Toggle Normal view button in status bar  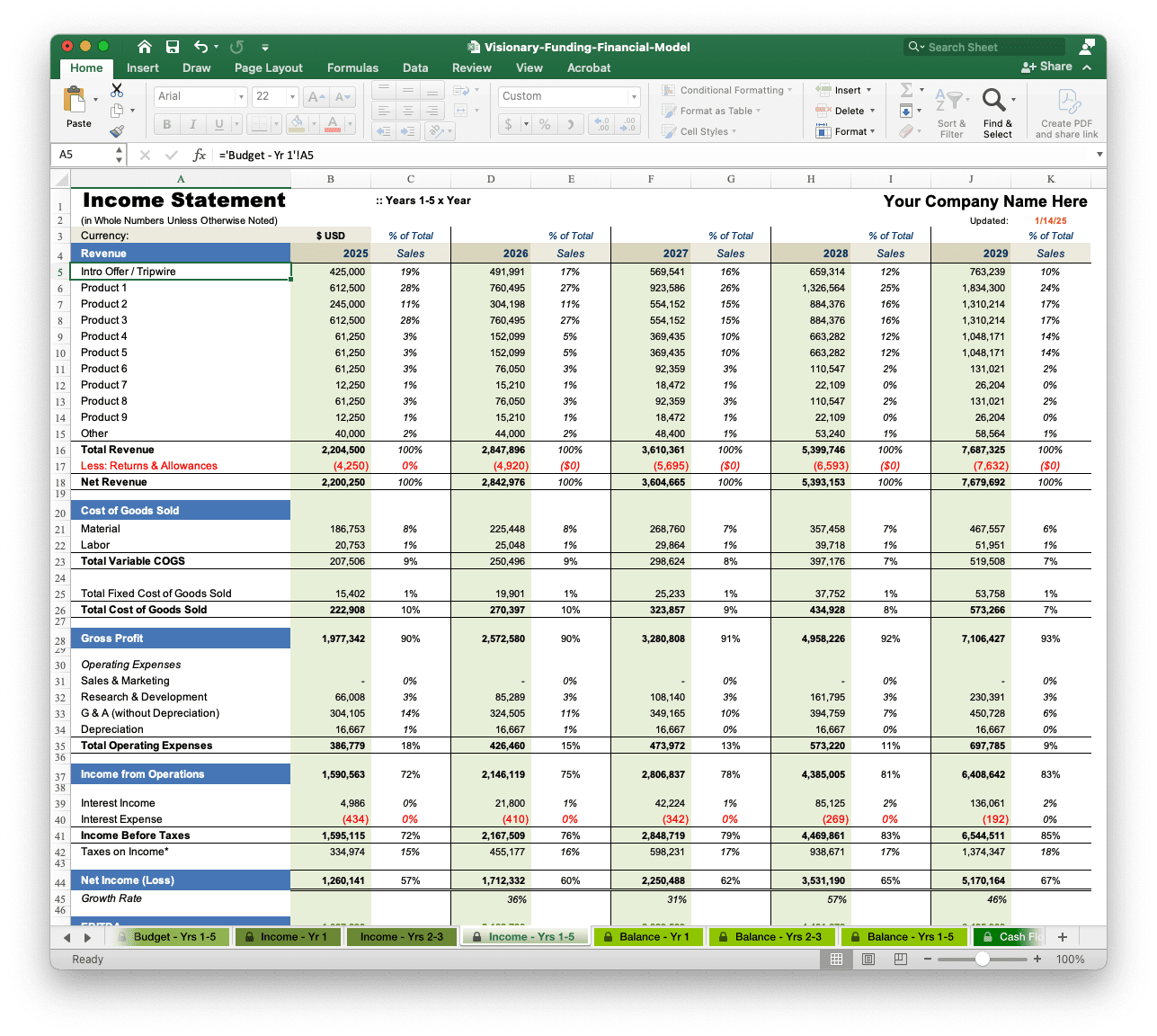coord(837,960)
